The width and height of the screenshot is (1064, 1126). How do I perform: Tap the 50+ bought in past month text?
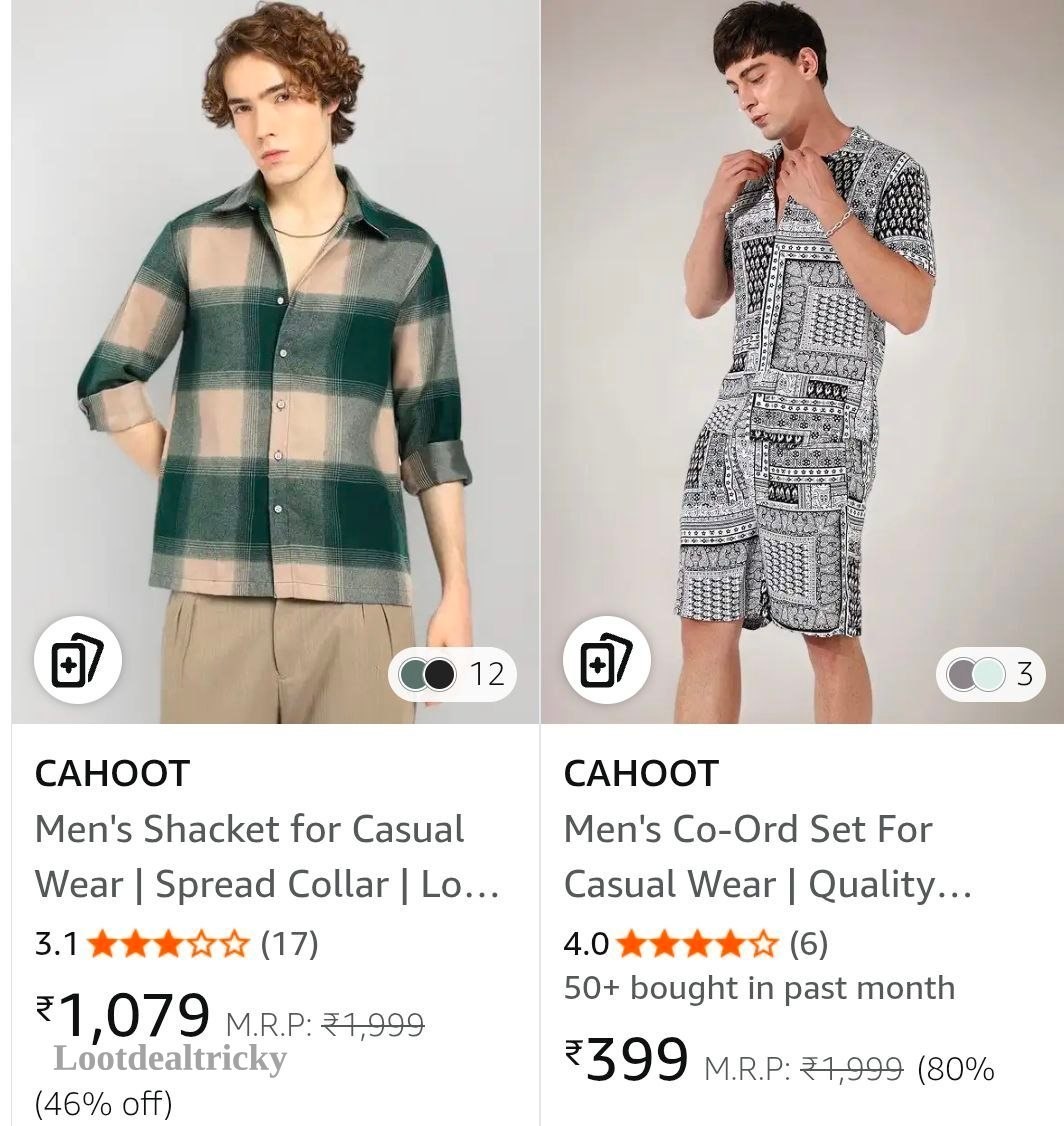(x=760, y=988)
